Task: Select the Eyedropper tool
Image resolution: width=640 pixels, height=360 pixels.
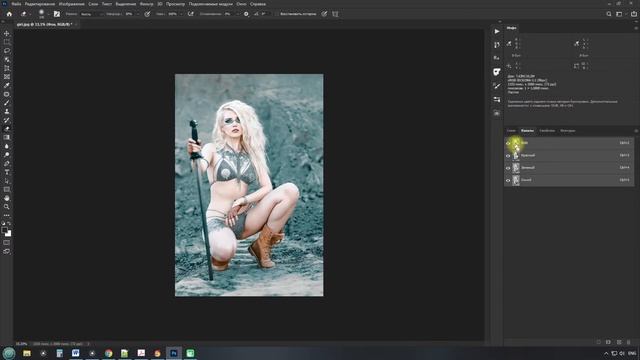Action: click(7, 85)
